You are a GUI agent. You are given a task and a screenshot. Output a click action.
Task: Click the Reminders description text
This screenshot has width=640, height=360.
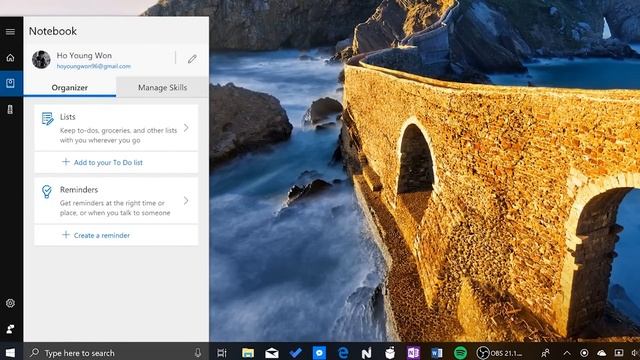[x=115, y=208]
